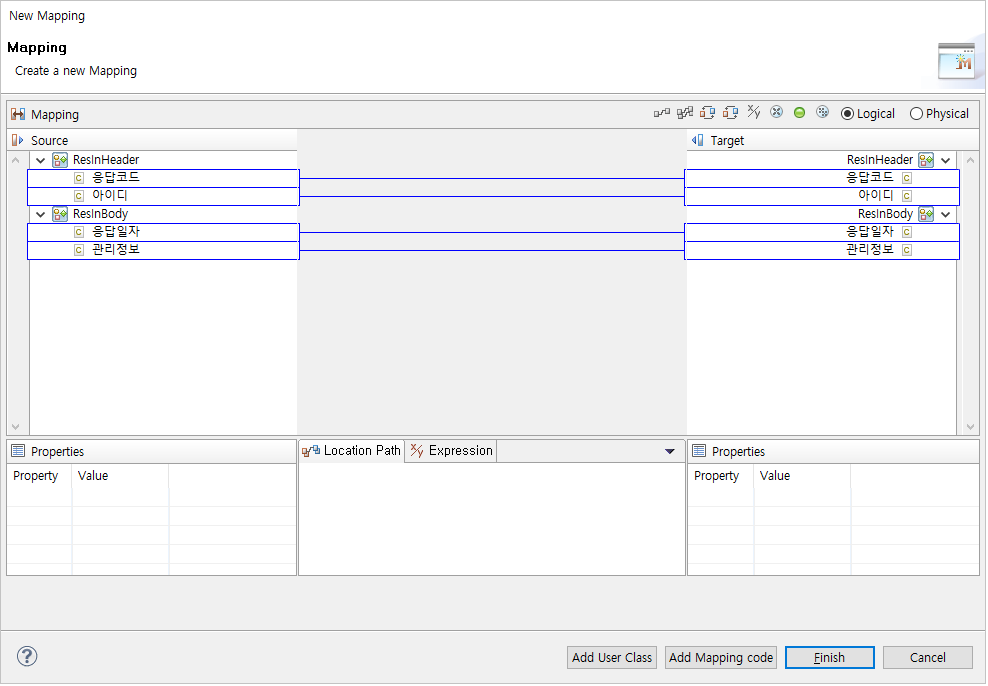Select the single mapping link icon
The image size is (988, 686).
click(x=661, y=112)
